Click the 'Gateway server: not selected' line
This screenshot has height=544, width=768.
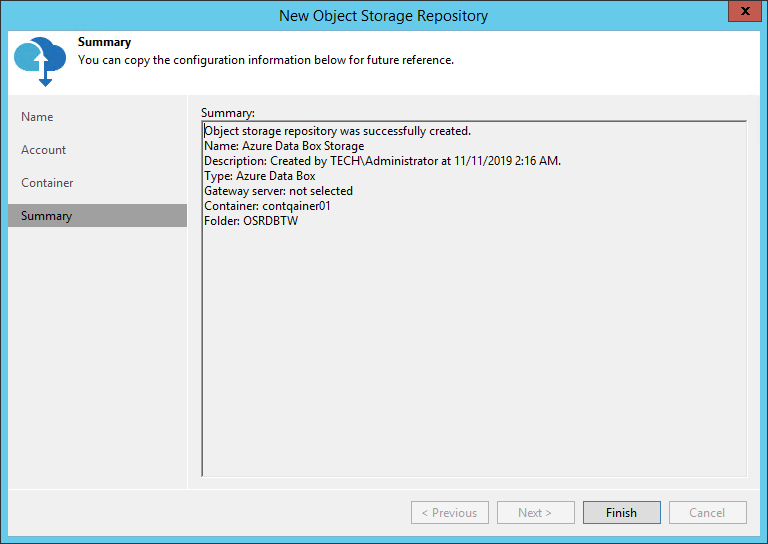pyautogui.click(x=278, y=191)
